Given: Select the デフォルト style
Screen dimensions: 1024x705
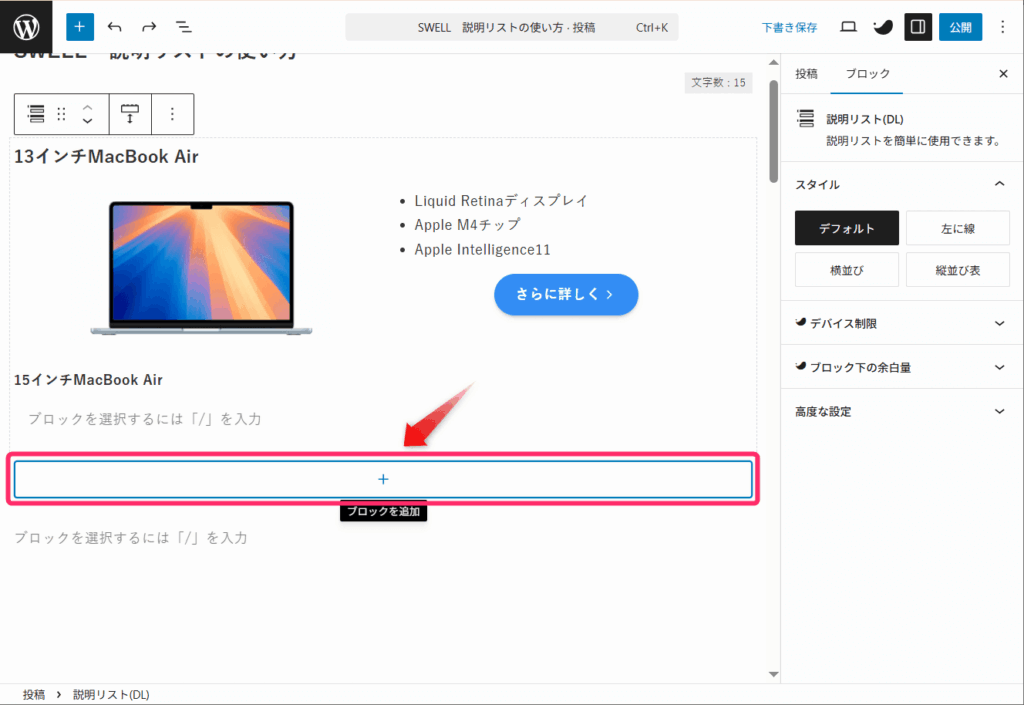Looking at the screenshot, I should tap(846, 228).
